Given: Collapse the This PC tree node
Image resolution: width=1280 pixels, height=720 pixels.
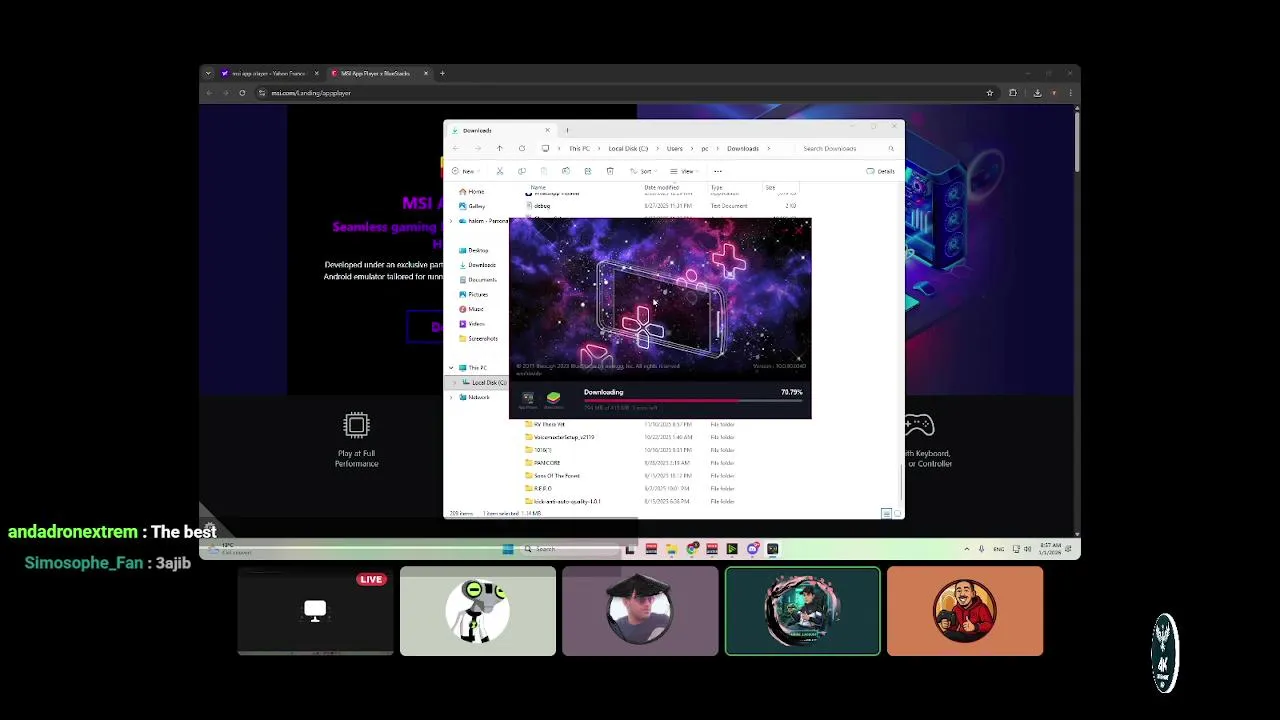Looking at the screenshot, I should point(451,368).
